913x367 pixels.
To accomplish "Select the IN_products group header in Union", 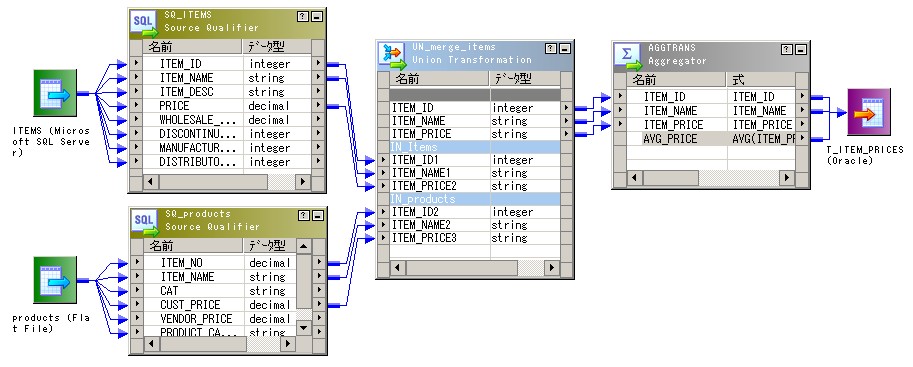I will coord(475,199).
